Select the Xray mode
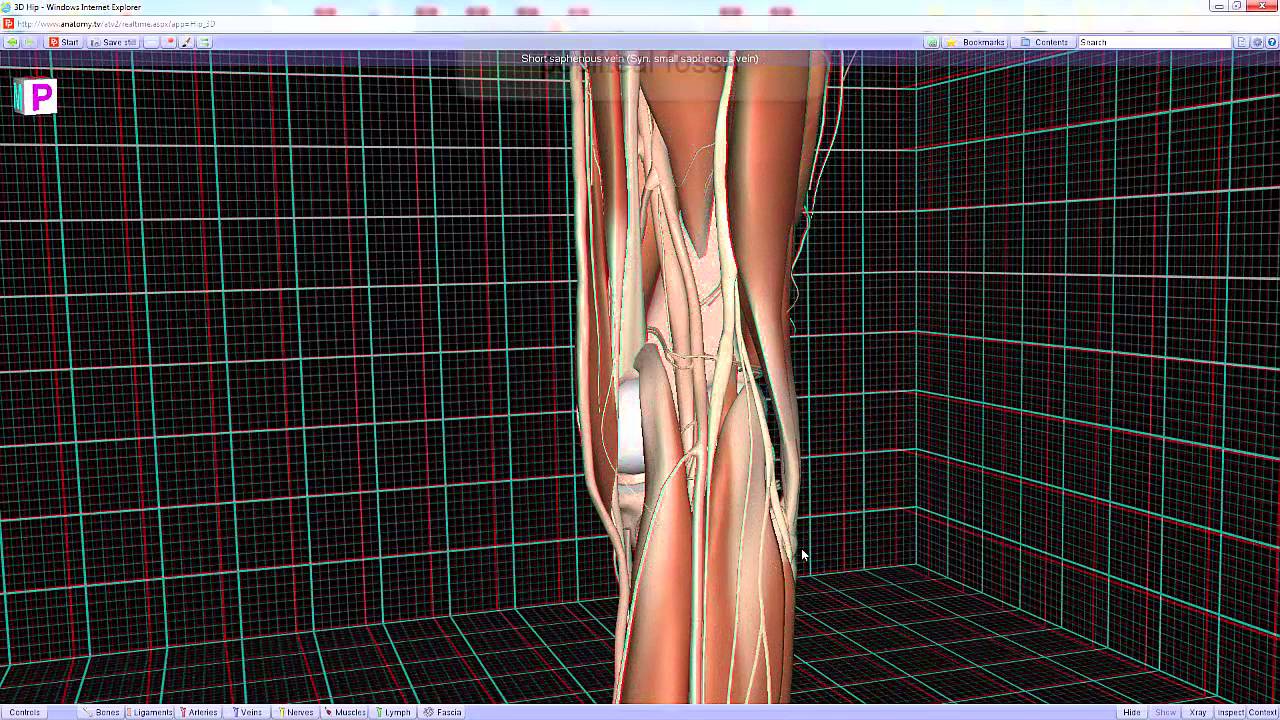Viewport: 1280px width, 720px height. click(1198, 712)
